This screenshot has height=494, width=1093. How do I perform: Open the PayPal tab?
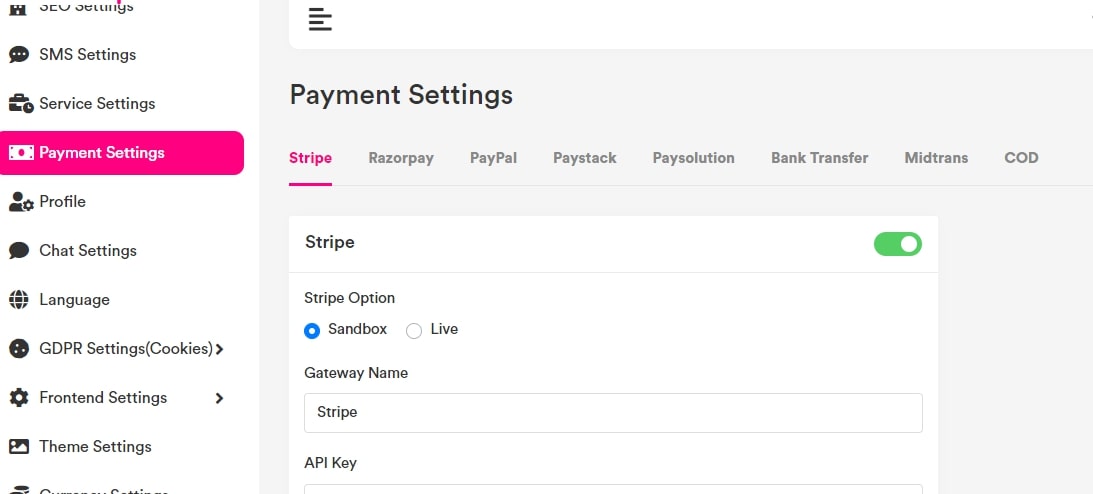493,158
